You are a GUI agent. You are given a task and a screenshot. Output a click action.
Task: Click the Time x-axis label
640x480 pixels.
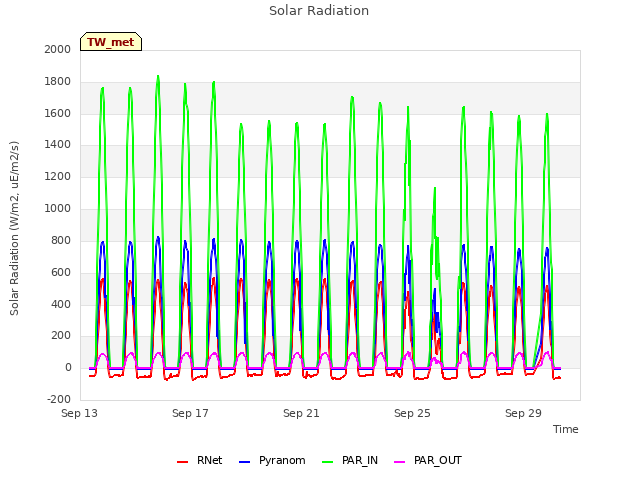pos(565,429)
